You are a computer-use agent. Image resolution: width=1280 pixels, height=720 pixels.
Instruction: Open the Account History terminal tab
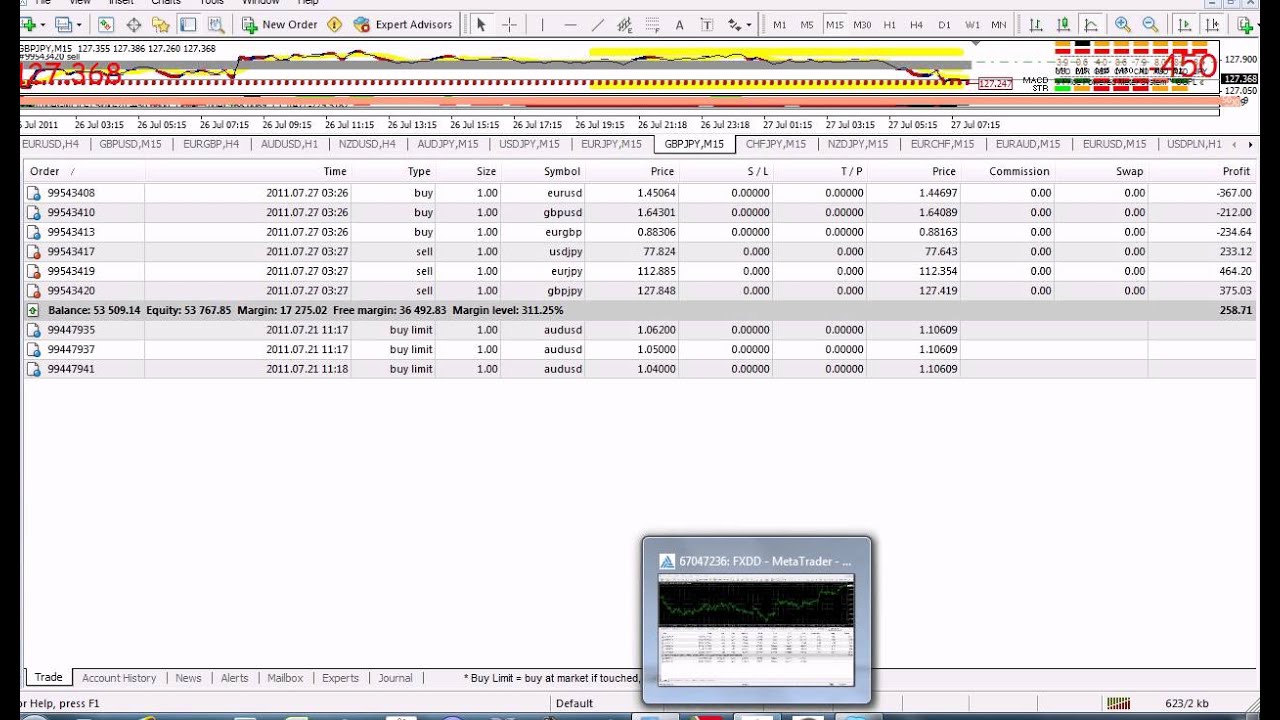[119, 678]
